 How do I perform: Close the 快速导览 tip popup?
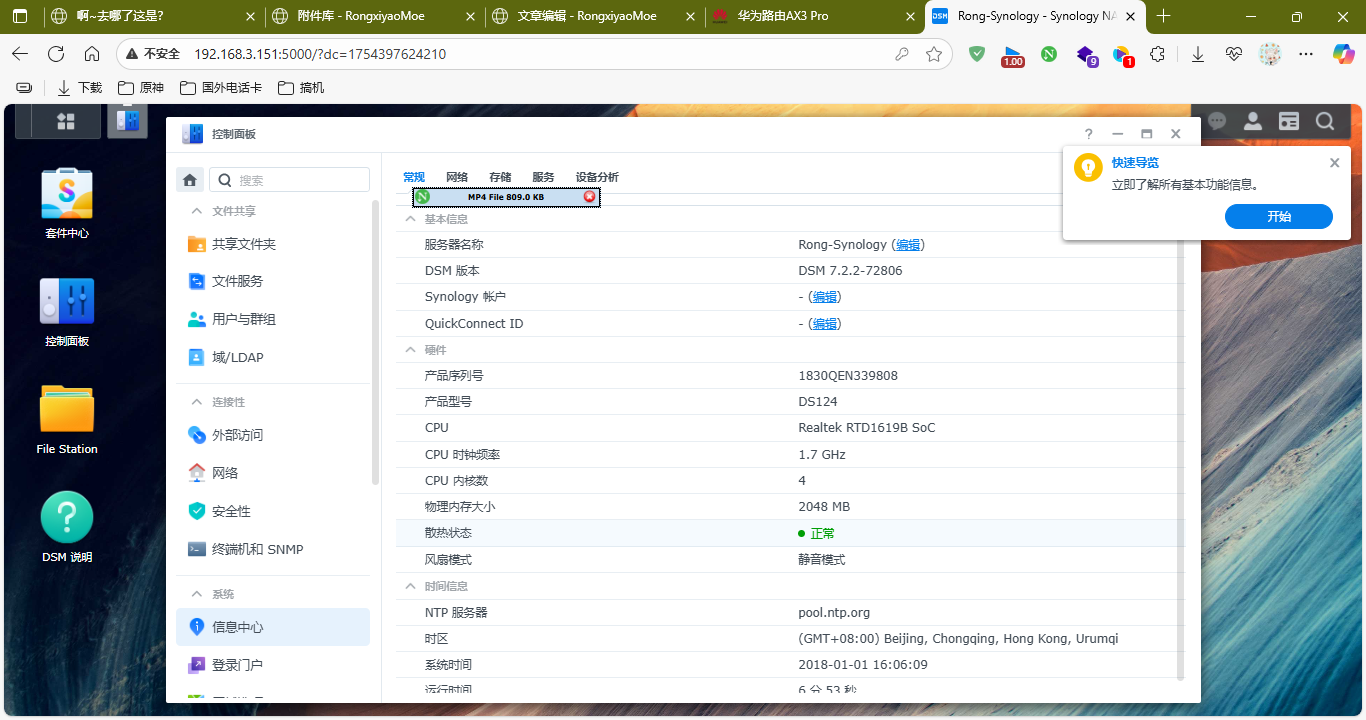click(1334, 163)
